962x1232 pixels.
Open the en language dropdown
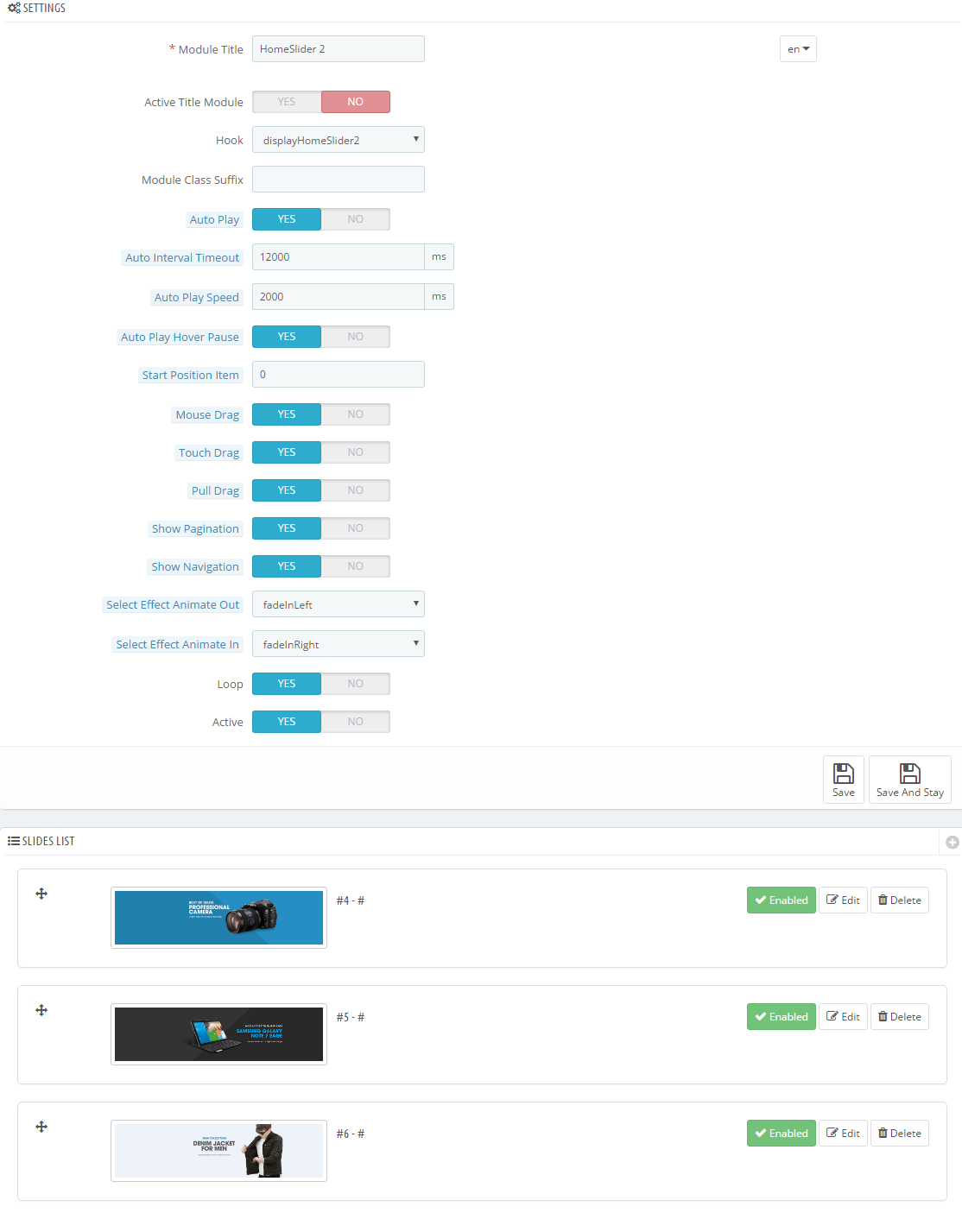click(x=798, y=49)
